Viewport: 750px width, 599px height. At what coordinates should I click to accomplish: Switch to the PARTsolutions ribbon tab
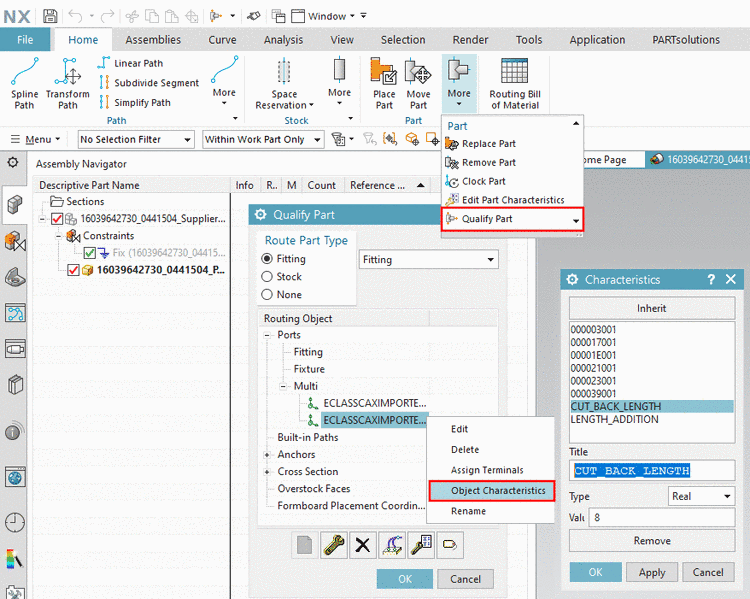tap(686, 40)
